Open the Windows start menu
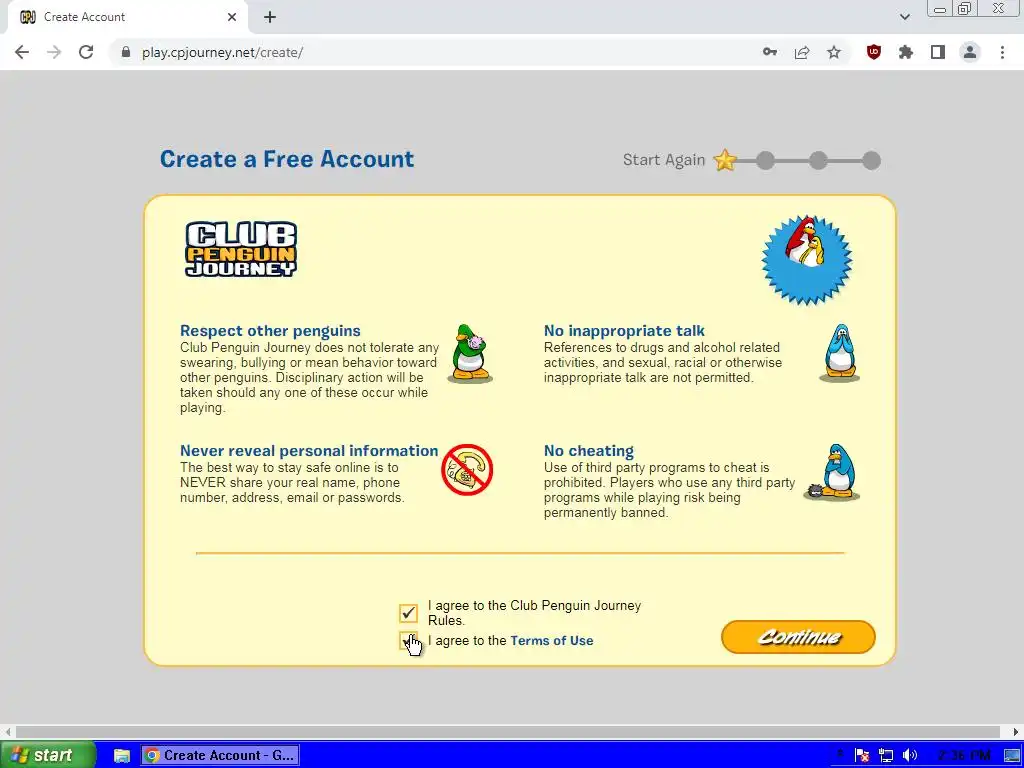 (x=47, y=755)
